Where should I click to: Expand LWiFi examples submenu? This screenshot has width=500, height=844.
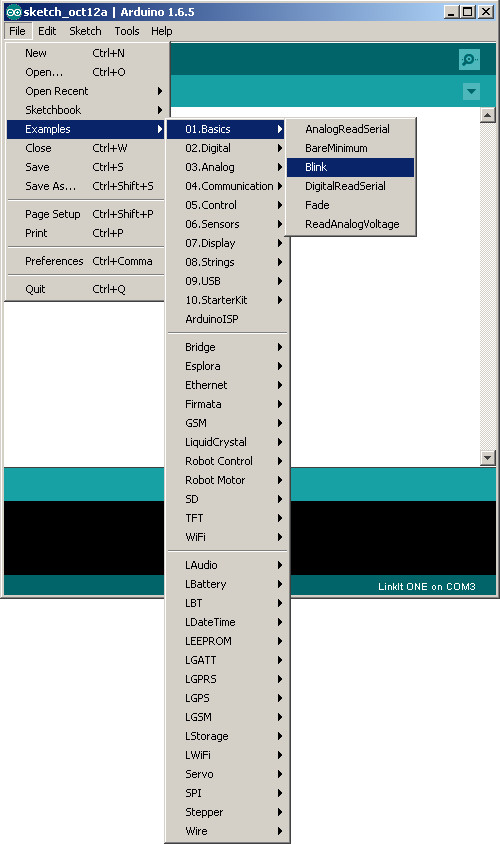(227, 755)
